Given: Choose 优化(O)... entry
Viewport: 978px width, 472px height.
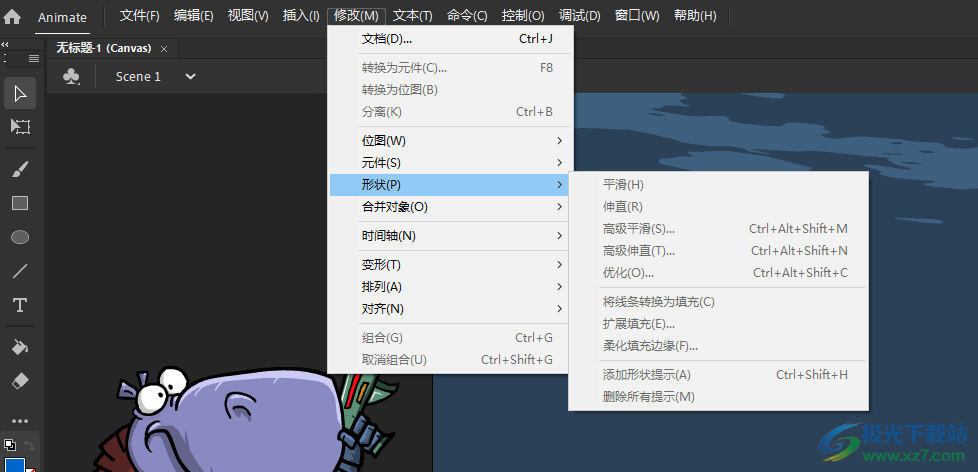Looking at the screenshot, I should (x=719, y=272).
